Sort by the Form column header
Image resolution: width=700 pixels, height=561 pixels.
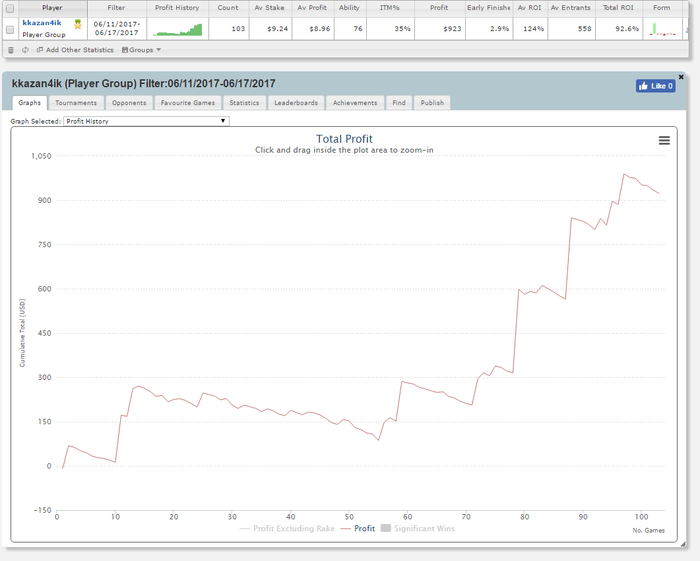(x=662, y=8)
